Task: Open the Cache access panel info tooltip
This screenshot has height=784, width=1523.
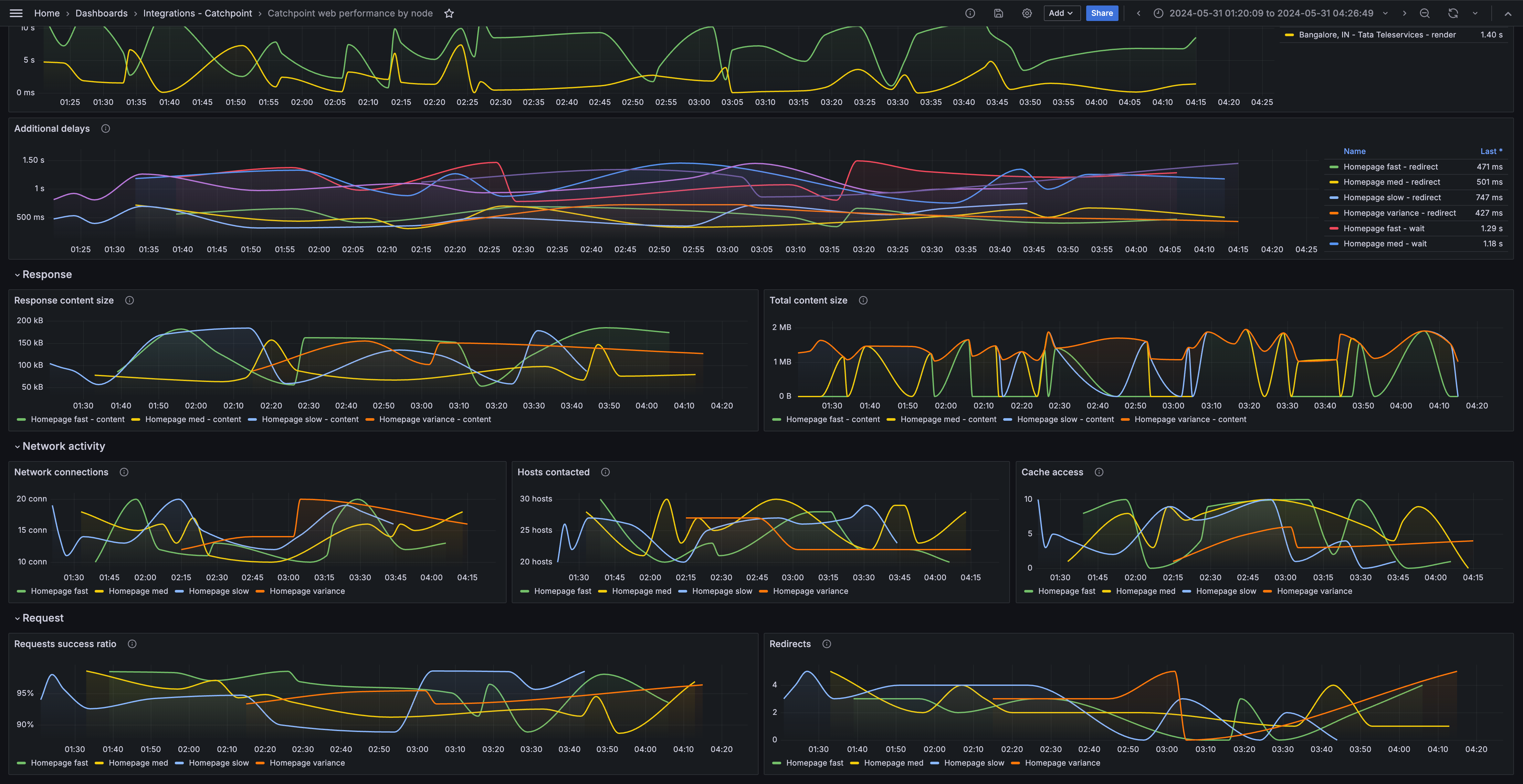Action: 1099,472
